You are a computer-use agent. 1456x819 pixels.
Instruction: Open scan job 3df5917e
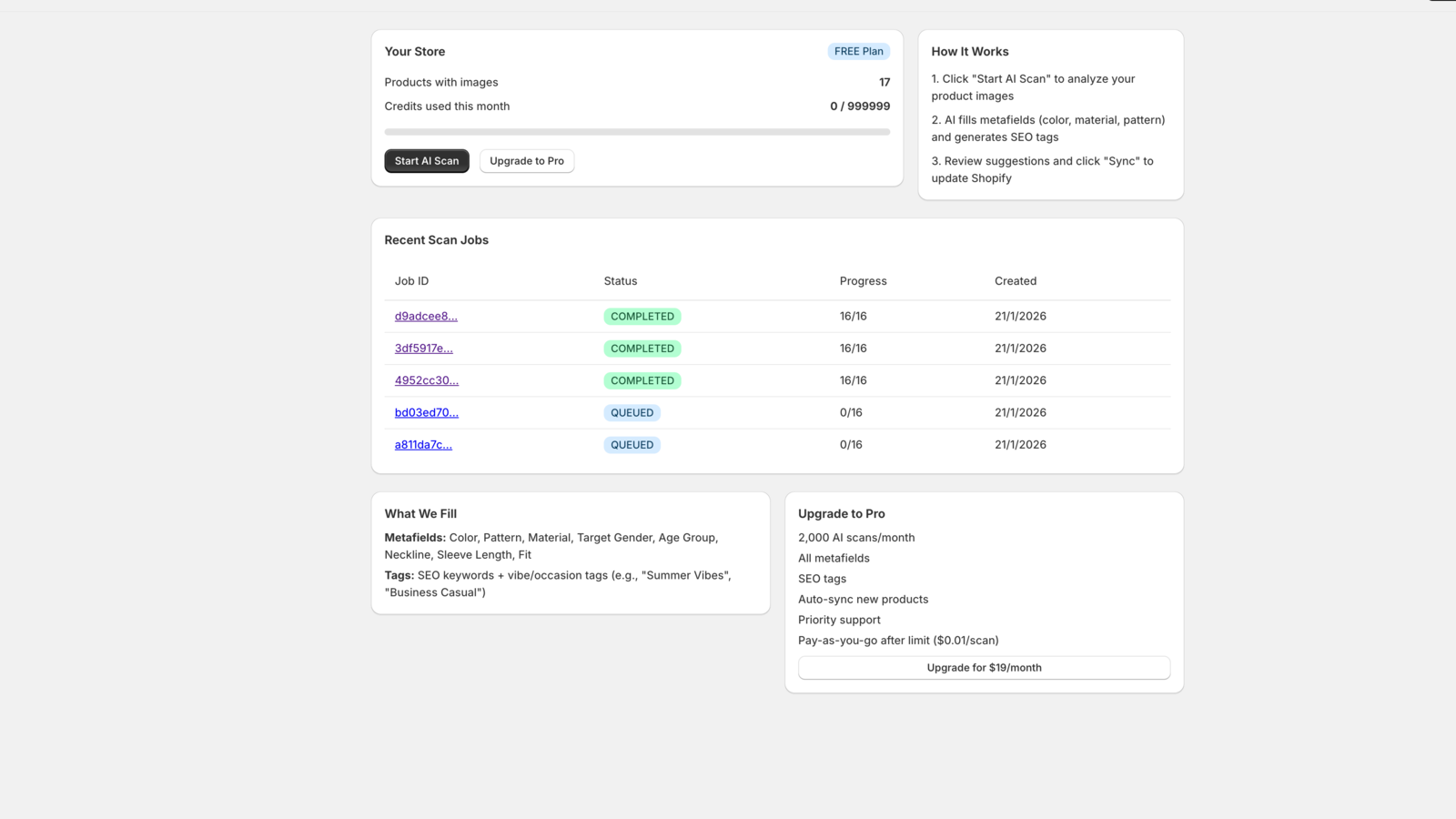423,349
